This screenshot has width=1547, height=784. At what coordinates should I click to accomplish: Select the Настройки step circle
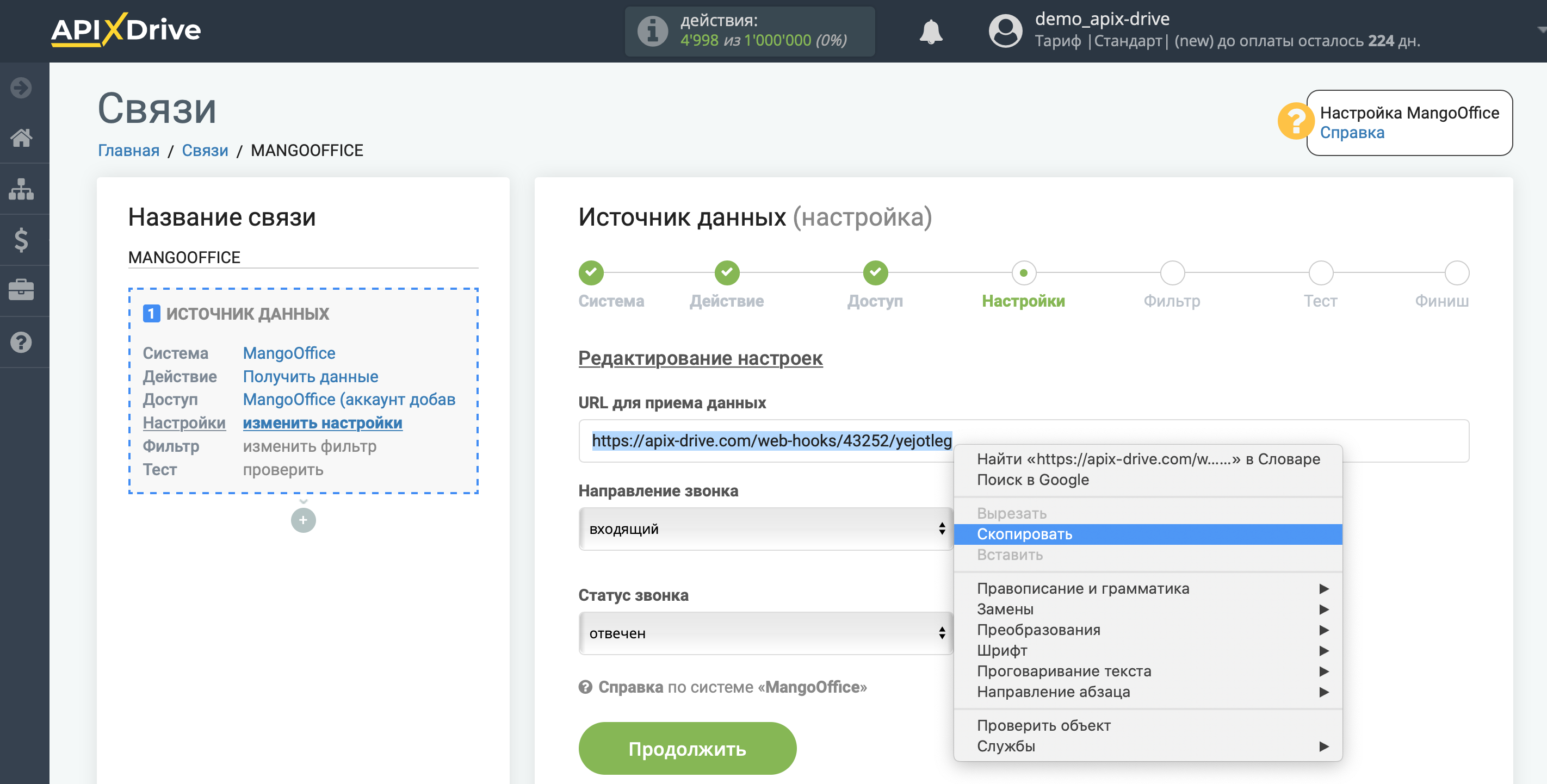(x=1023, y=272)
